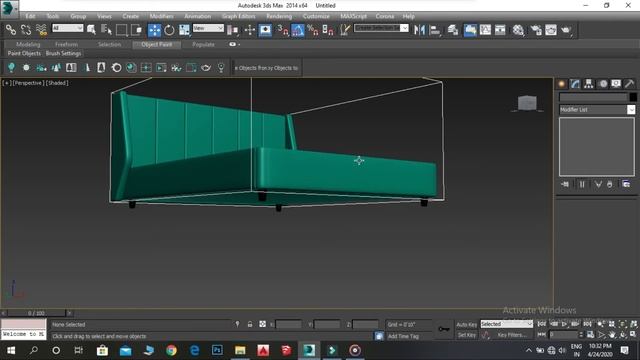Toggle the Graphite ribbon icon
Screen dimensions: 640x360
[470, 30]
